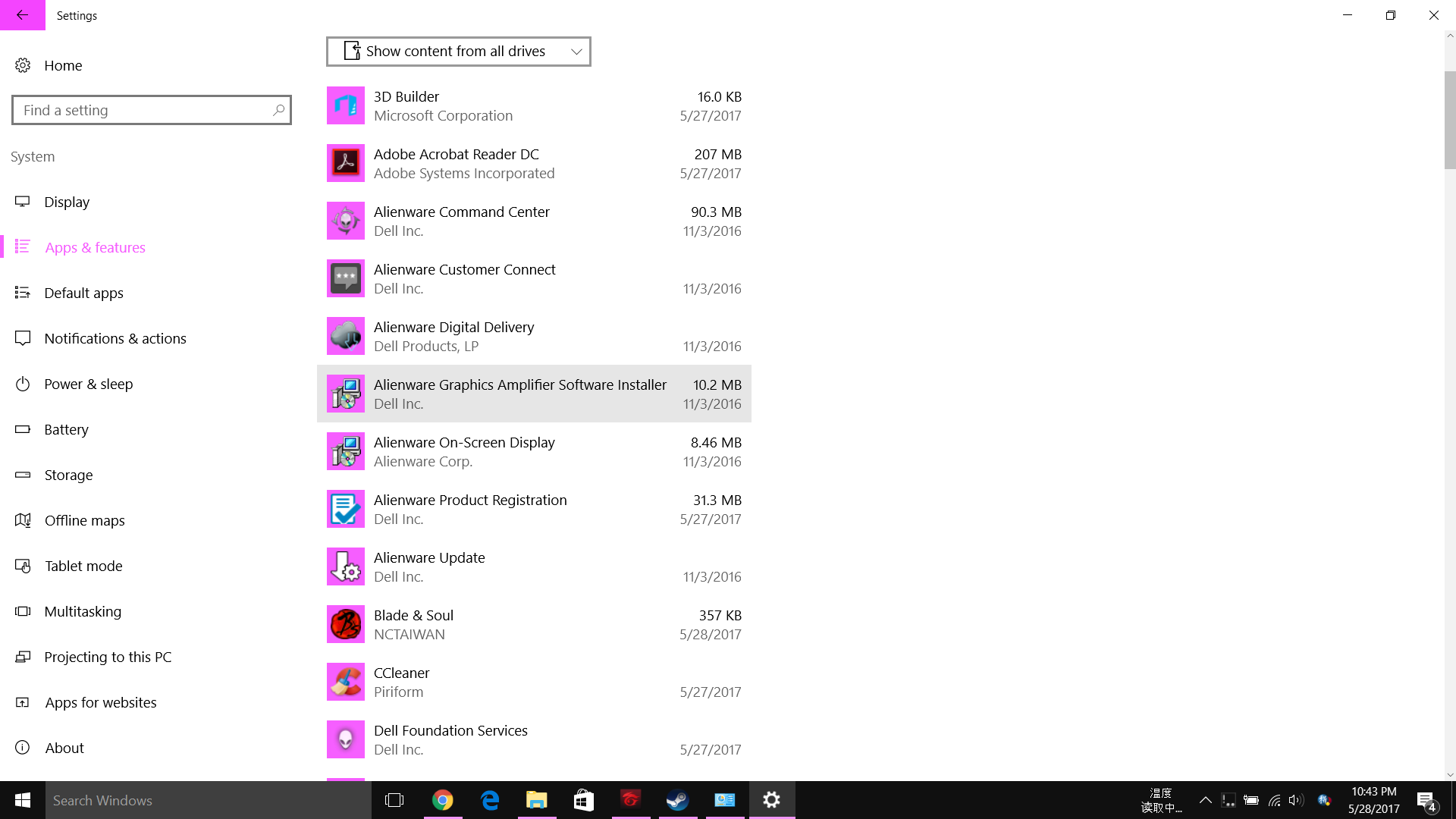This screenshot has width=1456, height=819.
Task: Click the Alienware Product Registration icon
Action: [x=346, y=509]
